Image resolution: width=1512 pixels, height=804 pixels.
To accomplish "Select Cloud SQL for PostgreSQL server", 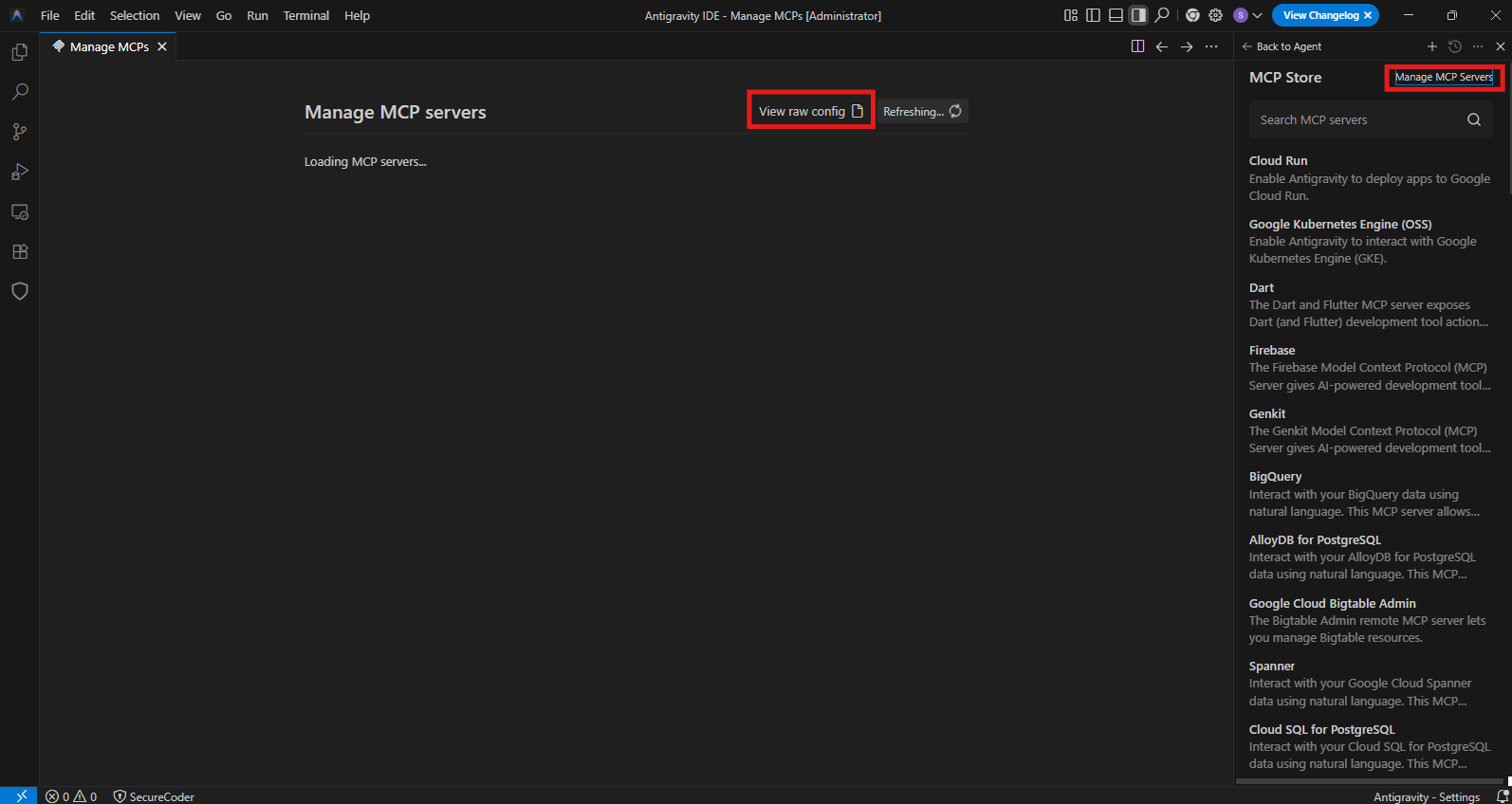I will [x=1371, y=746].
